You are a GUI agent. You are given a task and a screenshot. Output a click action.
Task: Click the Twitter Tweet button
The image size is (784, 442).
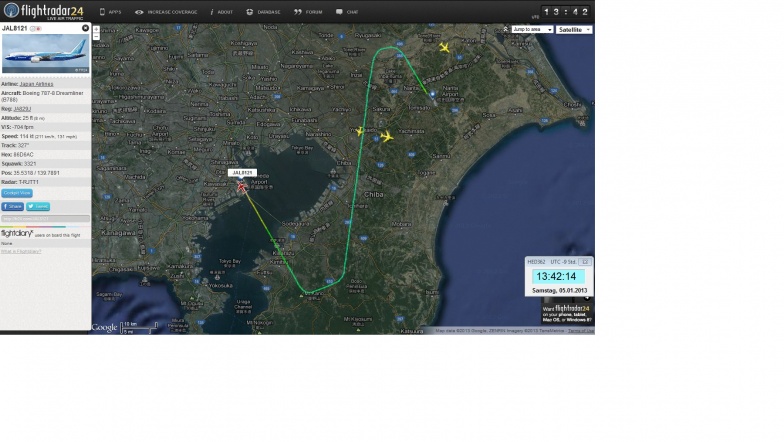click(x=37, y=206)
